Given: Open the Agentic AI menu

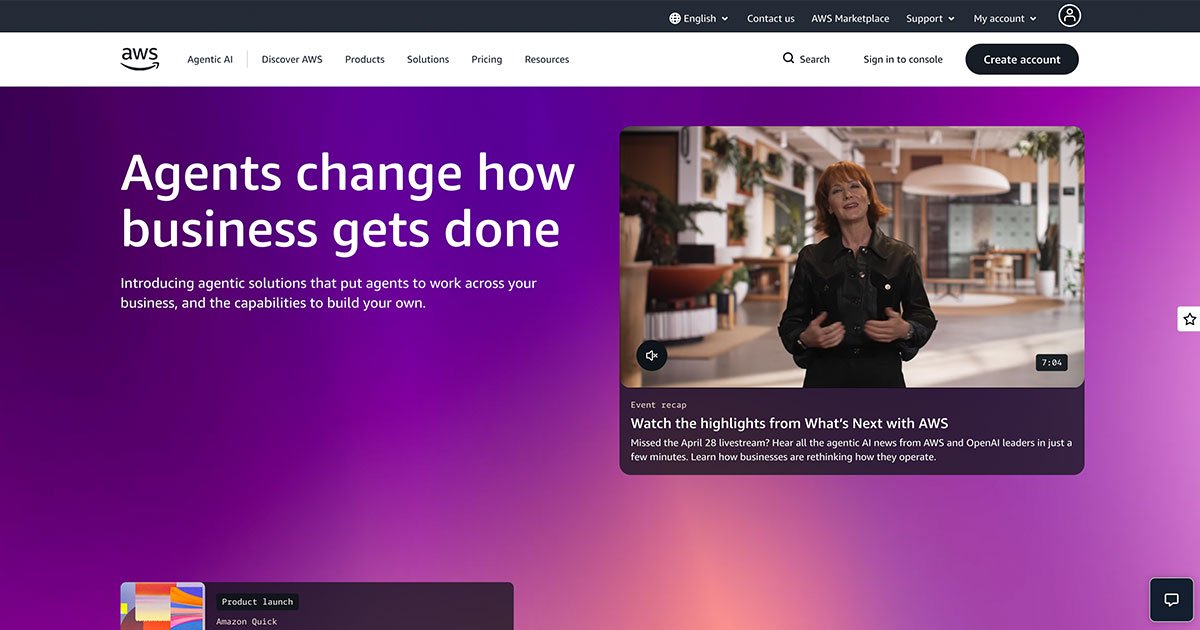Looking at the screenshot, I should [210, 59].
